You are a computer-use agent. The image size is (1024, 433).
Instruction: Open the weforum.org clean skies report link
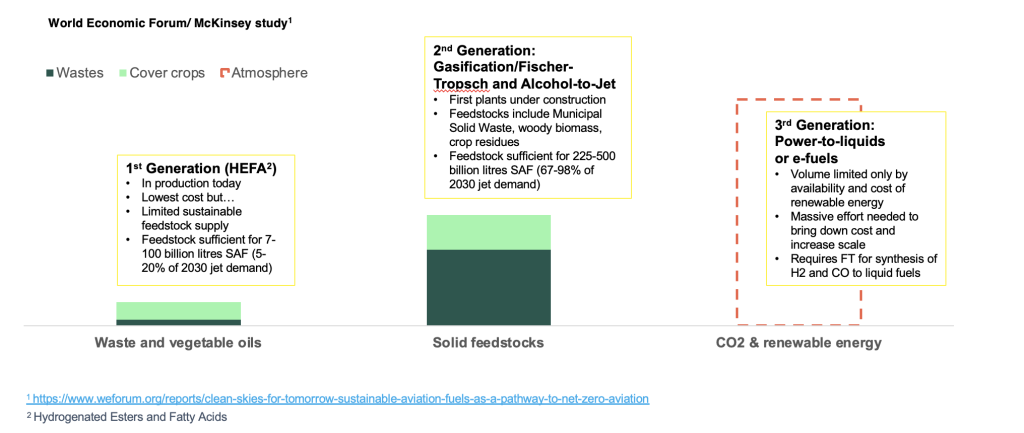(x=341, y=398)
